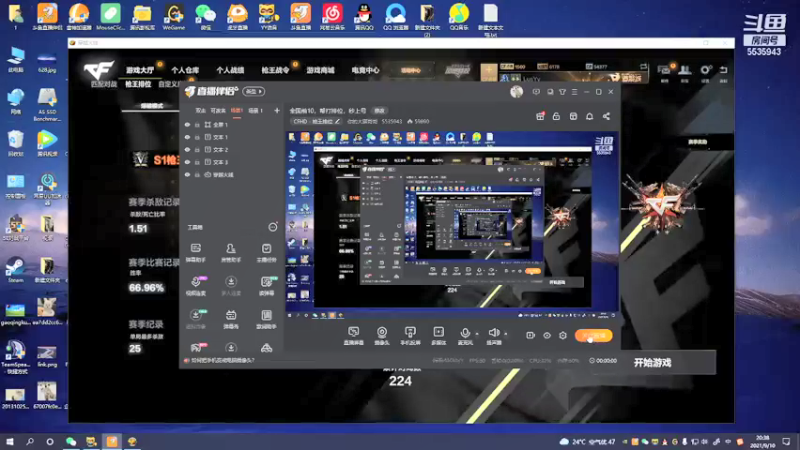Open the lyrics assistant tool

[x=266, y=319]
